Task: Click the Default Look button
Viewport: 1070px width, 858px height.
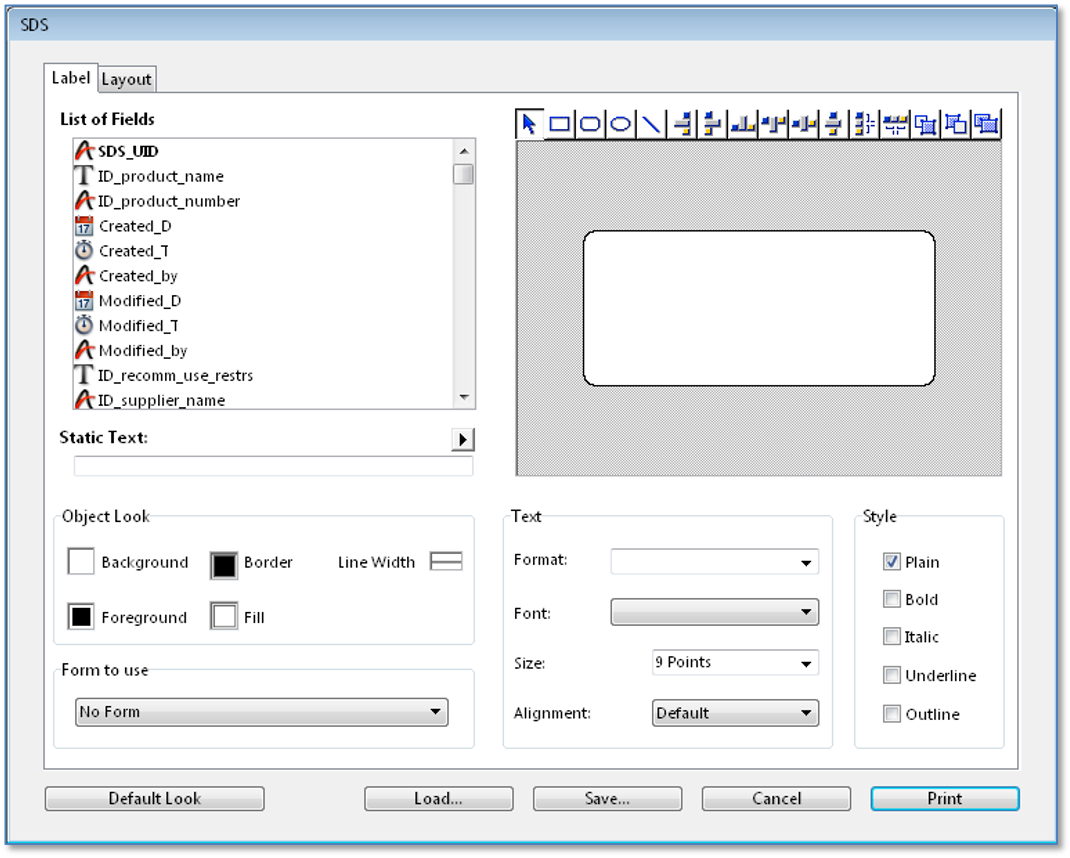Action: pyautogui.click(x=155, y=799)
